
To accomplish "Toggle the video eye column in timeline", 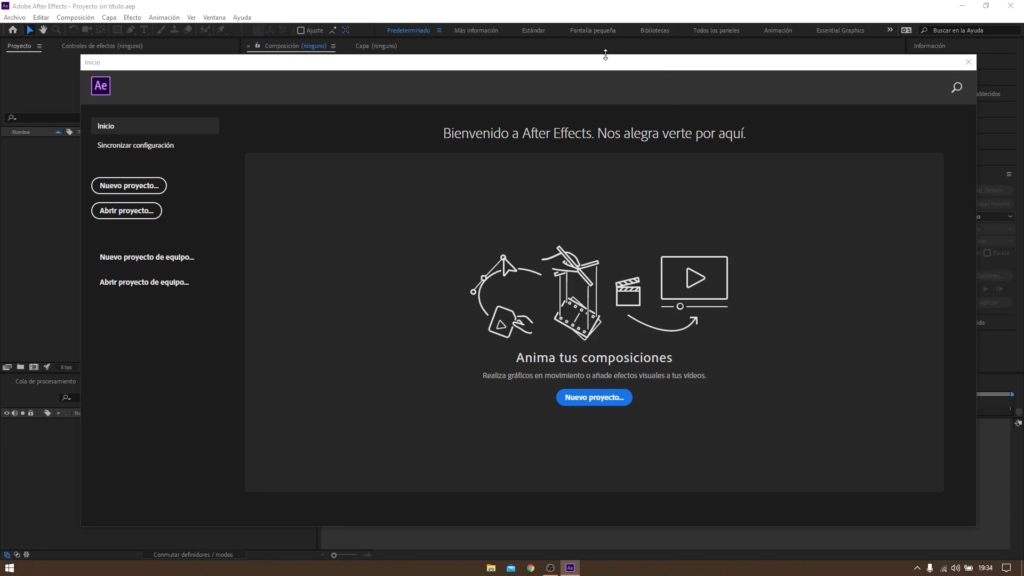I will 7,413.
